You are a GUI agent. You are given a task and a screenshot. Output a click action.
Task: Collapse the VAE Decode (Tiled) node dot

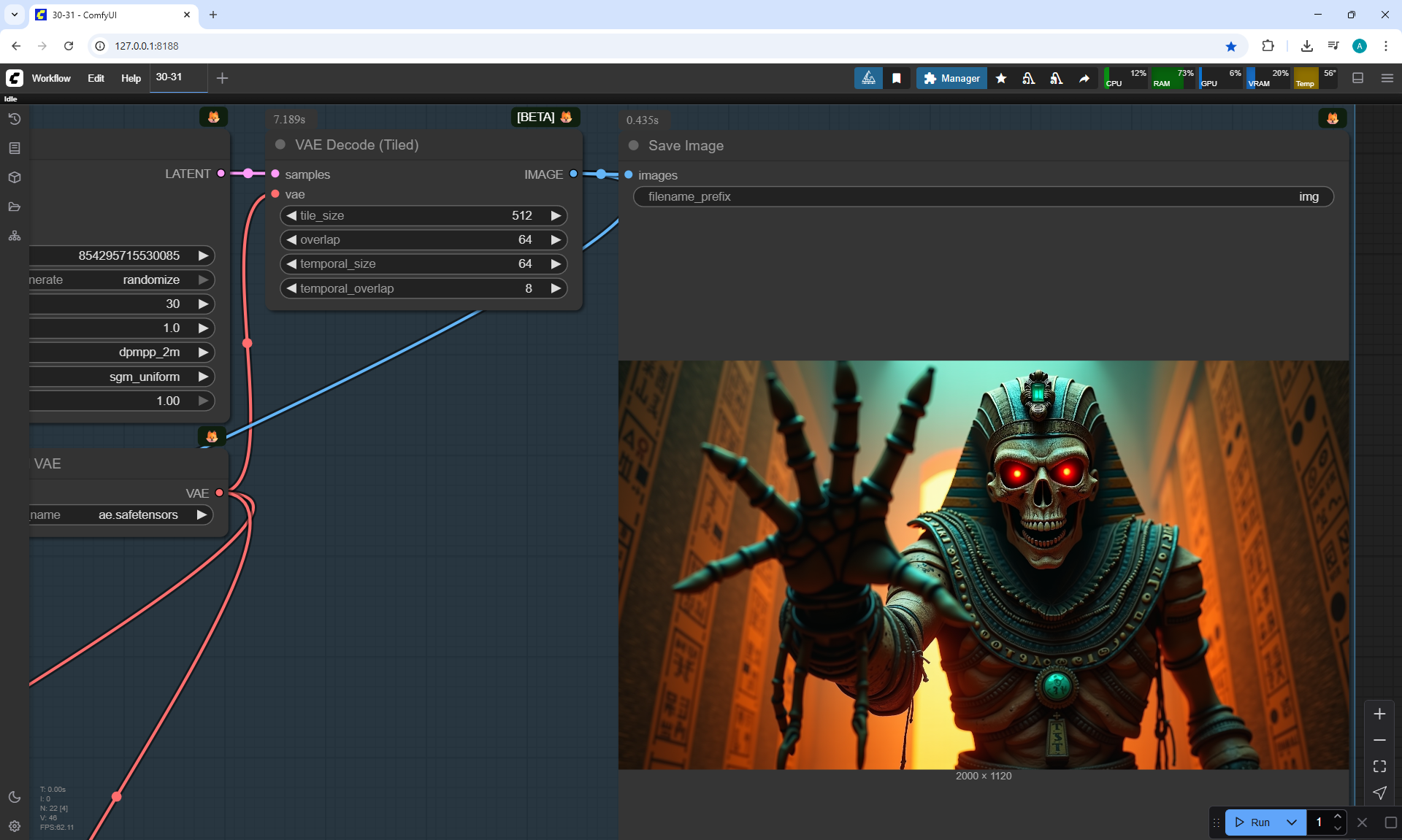pos(280,145)
